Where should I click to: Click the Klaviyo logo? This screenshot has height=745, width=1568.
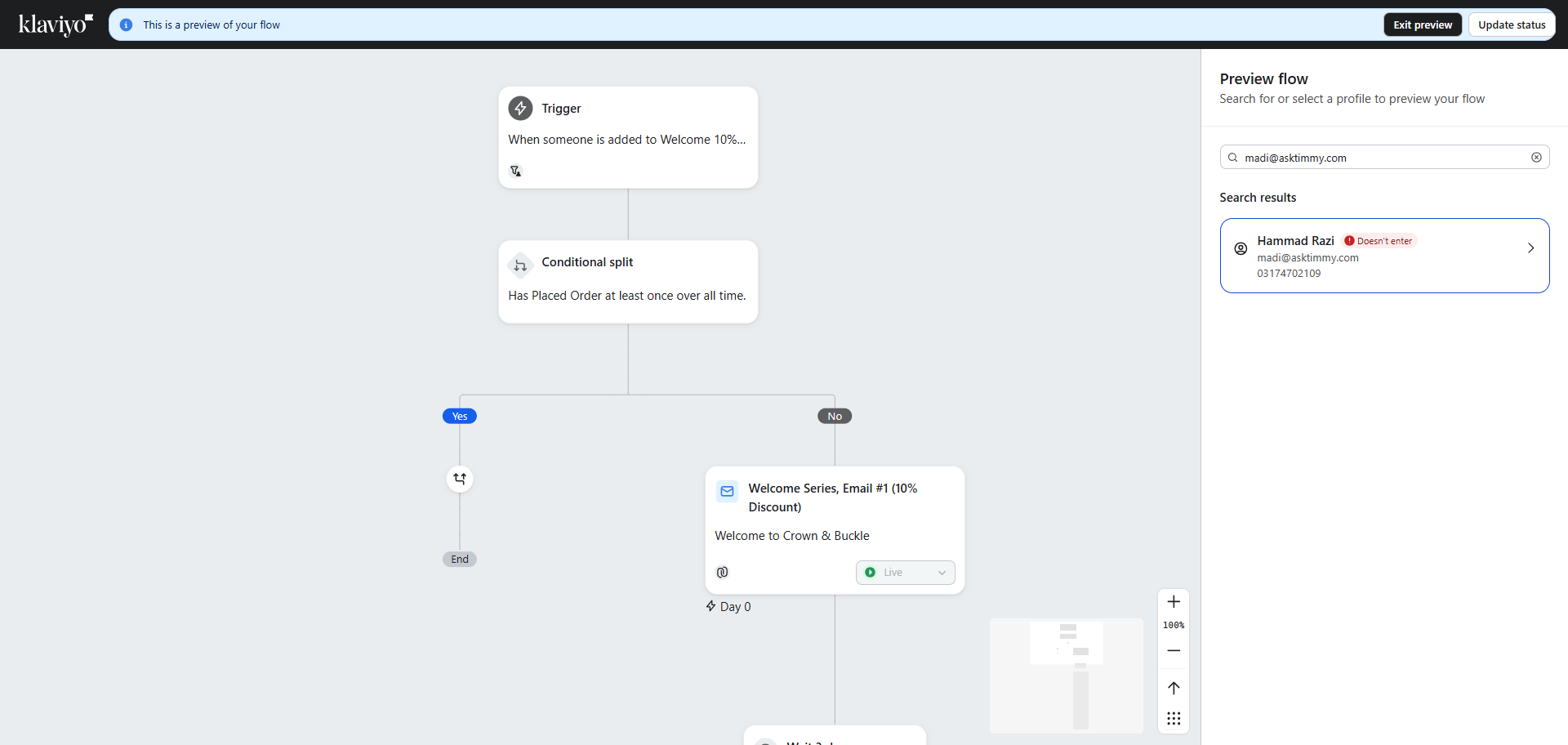click(55, 25)
